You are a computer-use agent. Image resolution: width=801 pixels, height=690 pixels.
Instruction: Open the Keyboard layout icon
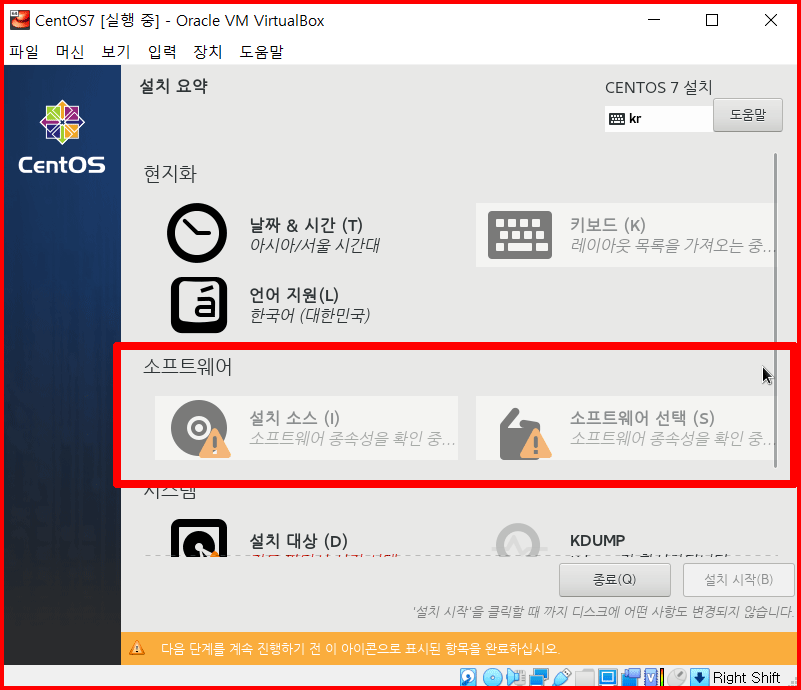tap(520, 235)
